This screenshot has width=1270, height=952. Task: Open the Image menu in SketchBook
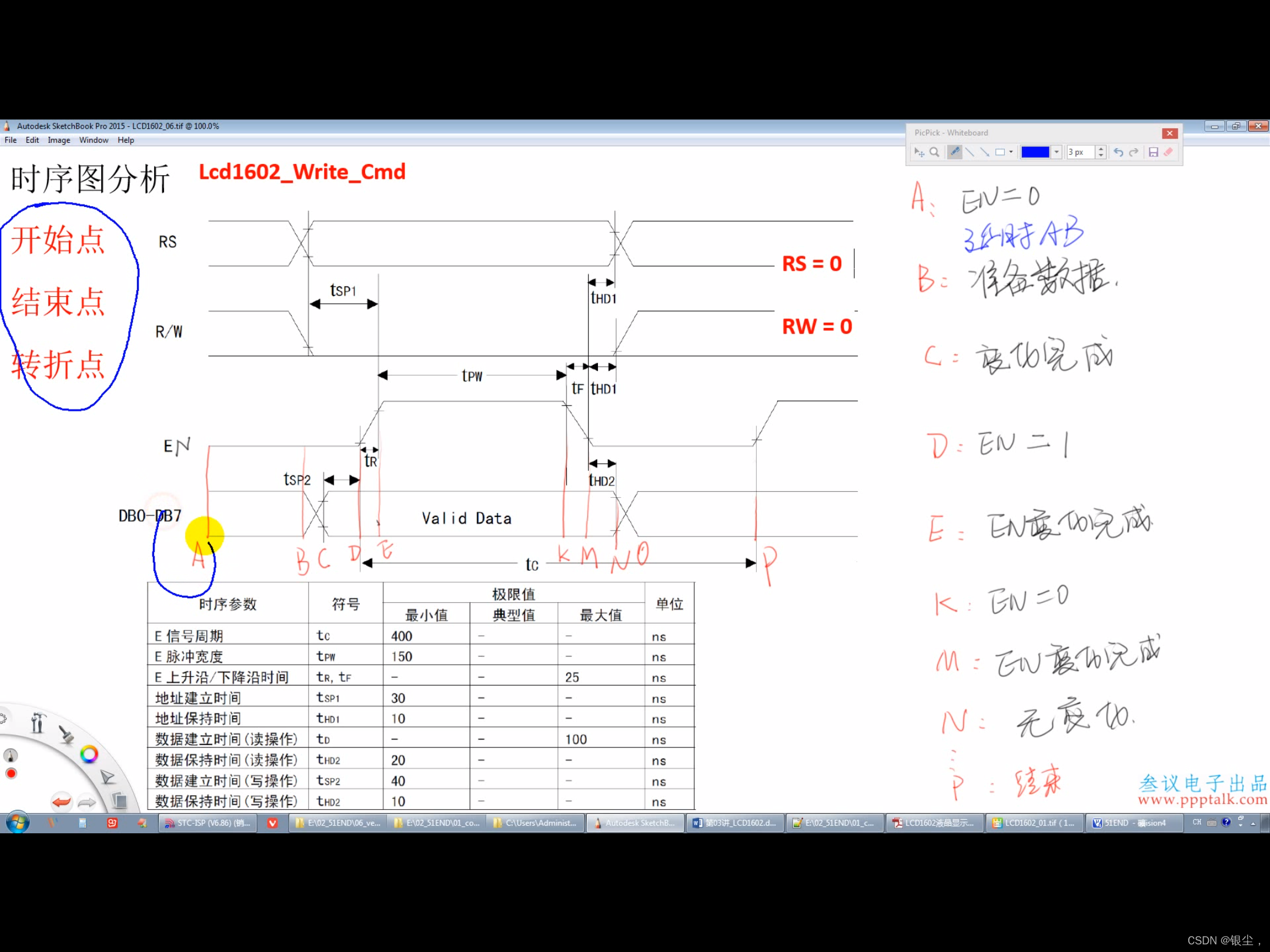point(59,140)
